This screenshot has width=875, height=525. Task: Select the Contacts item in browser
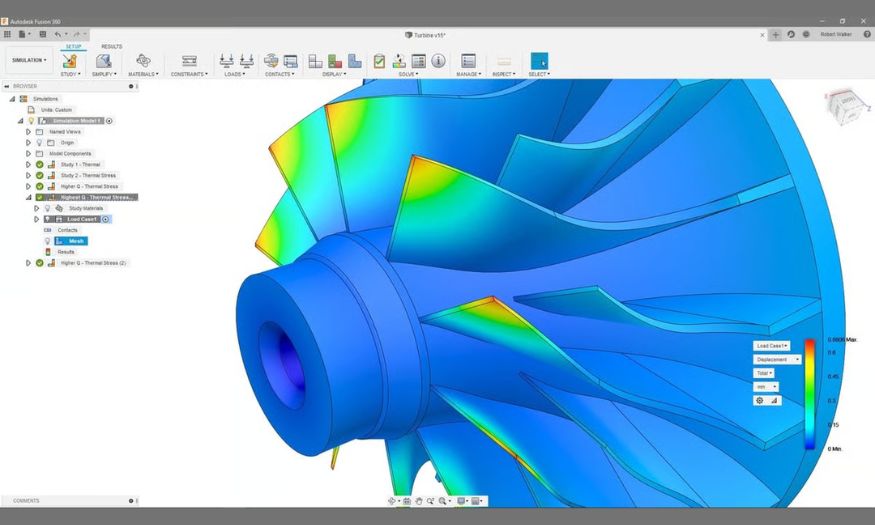(x=68, y=230)
